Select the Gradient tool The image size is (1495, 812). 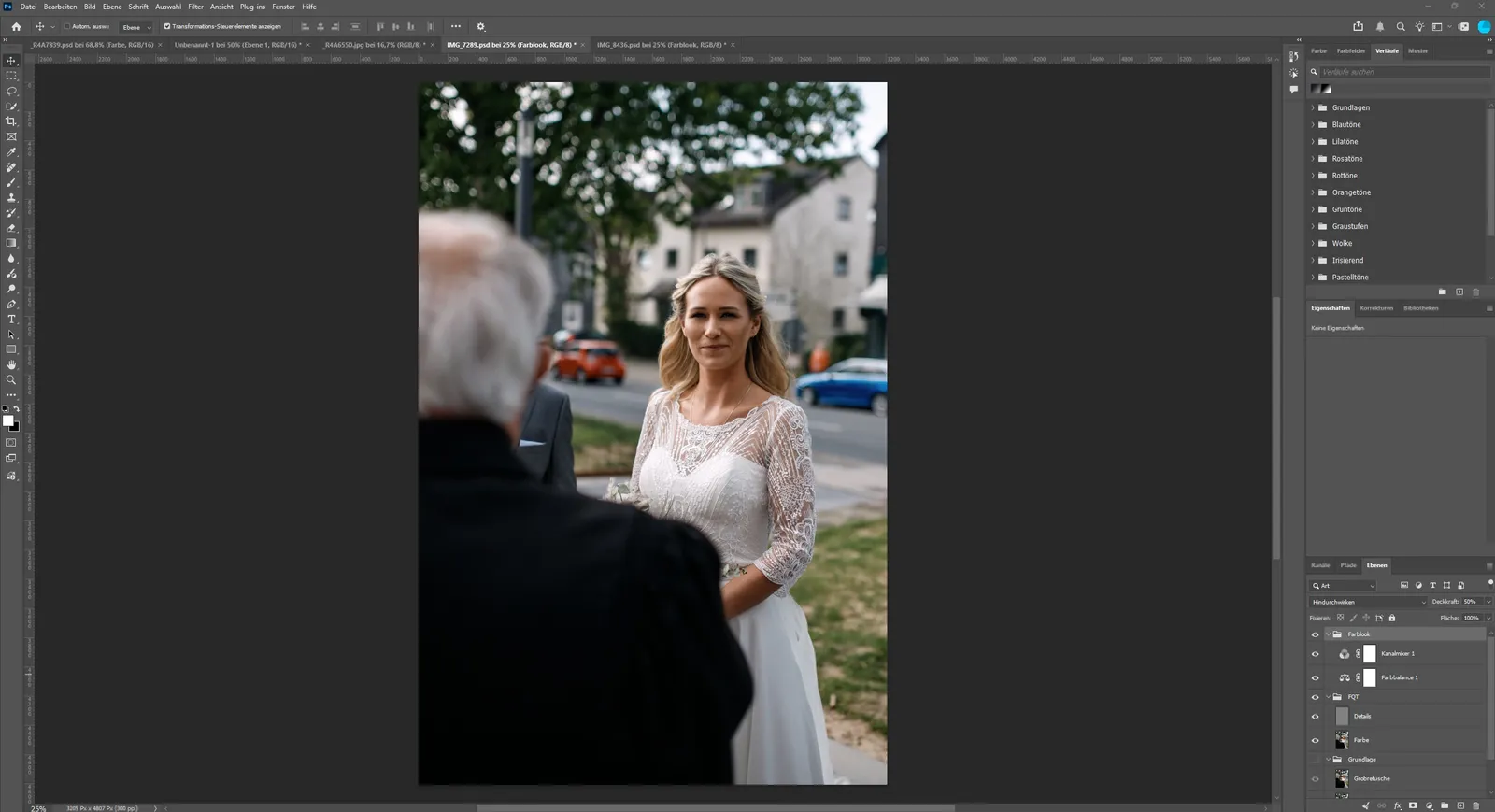[x=11, y=243]
